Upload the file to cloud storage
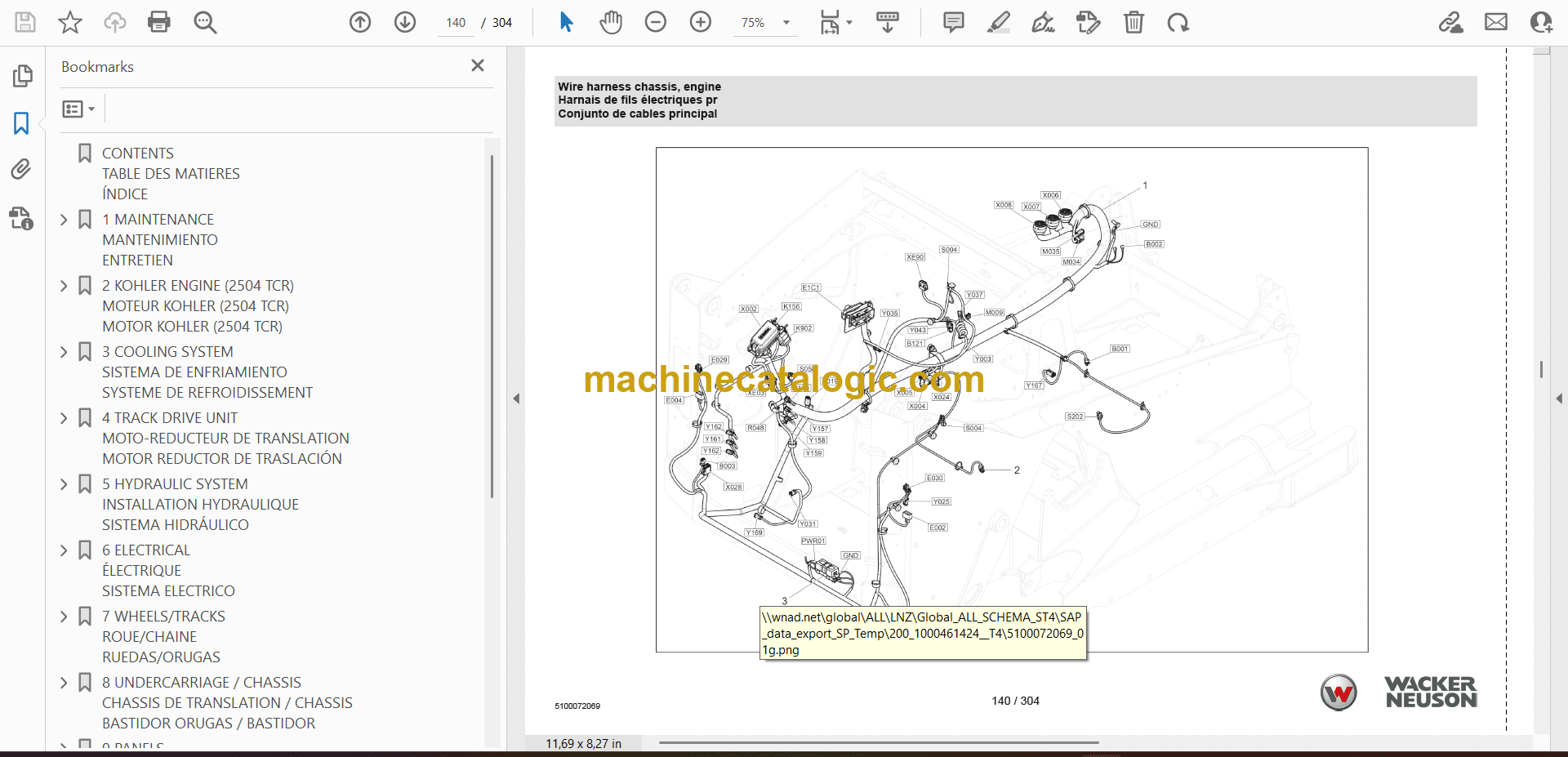Image resolution: width=1568 pixels, height=757 pixels. point(115,22)
